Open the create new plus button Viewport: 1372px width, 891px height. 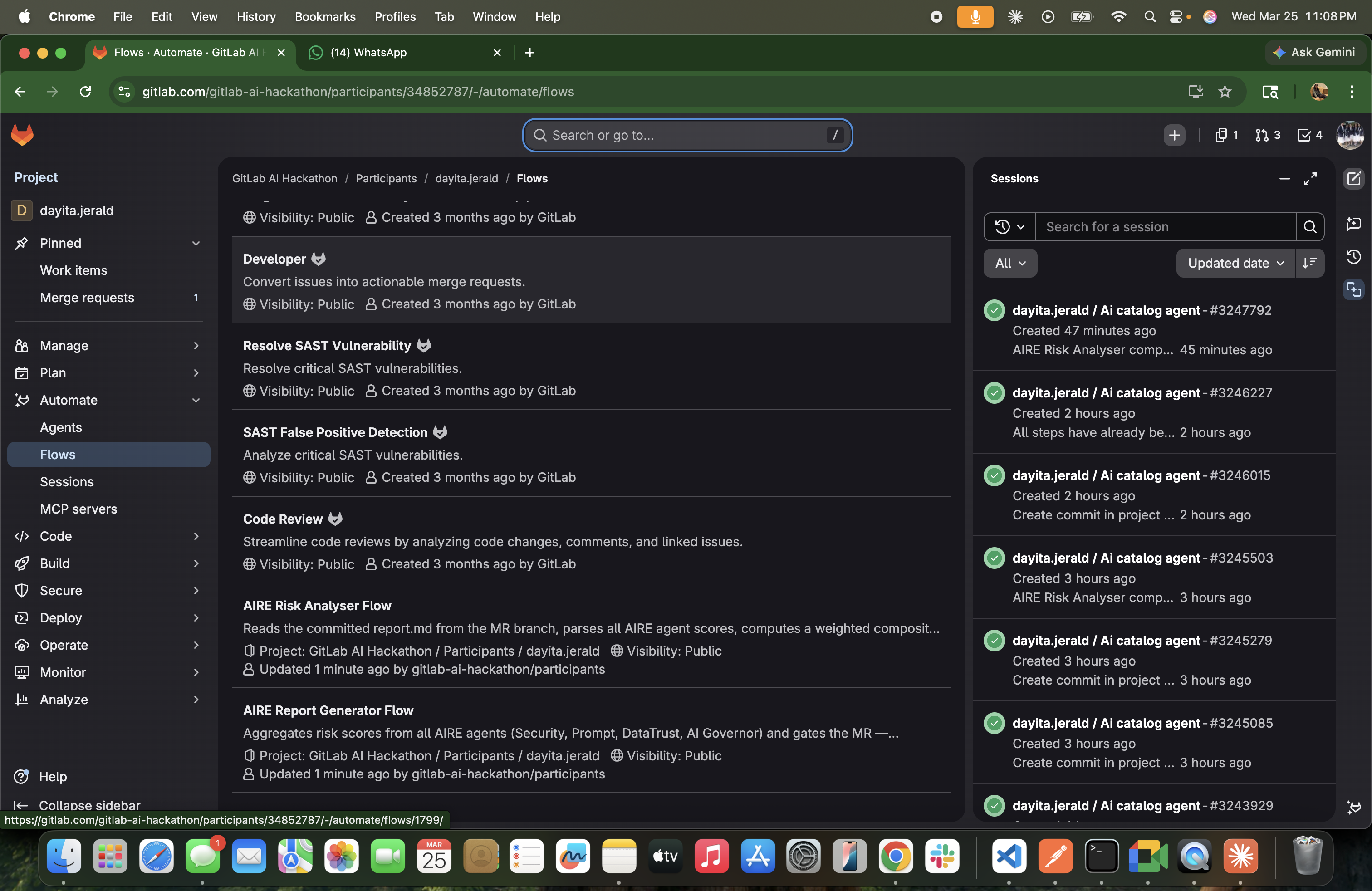(x=1174, y=135)
